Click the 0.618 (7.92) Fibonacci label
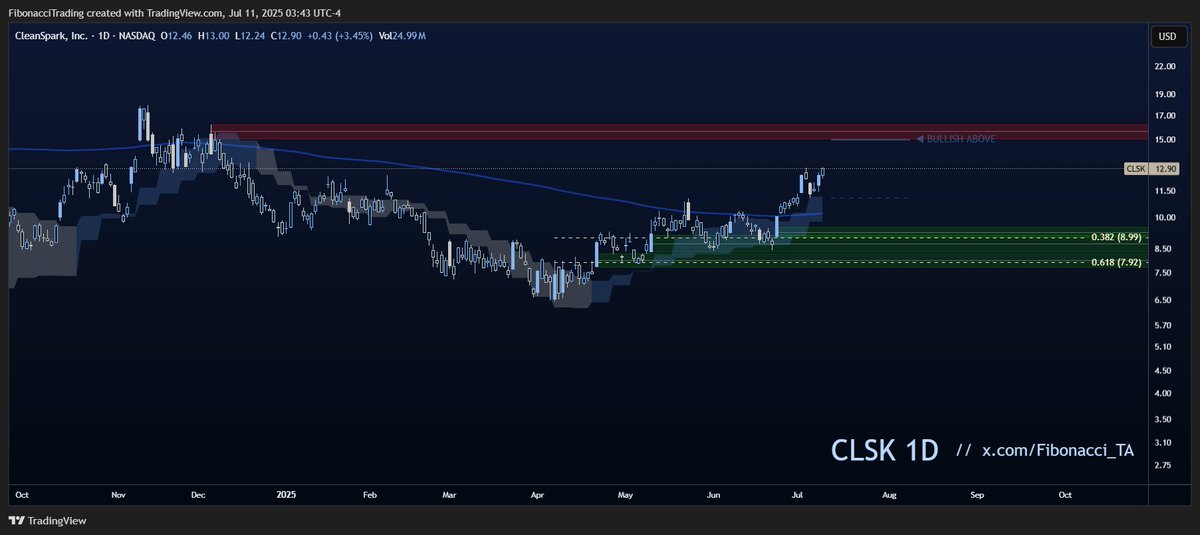This screenshot has height=535, width=1200. 1116,263
